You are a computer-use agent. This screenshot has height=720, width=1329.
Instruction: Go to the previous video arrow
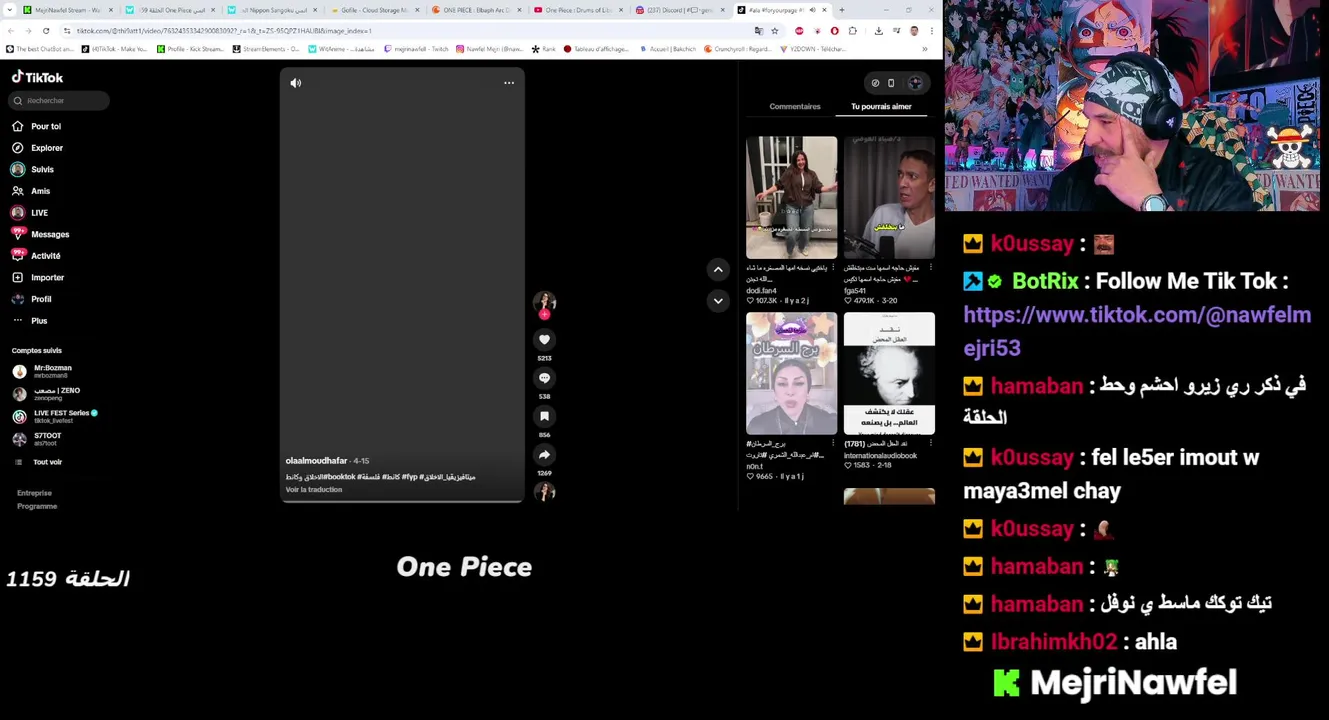[718, 269]
